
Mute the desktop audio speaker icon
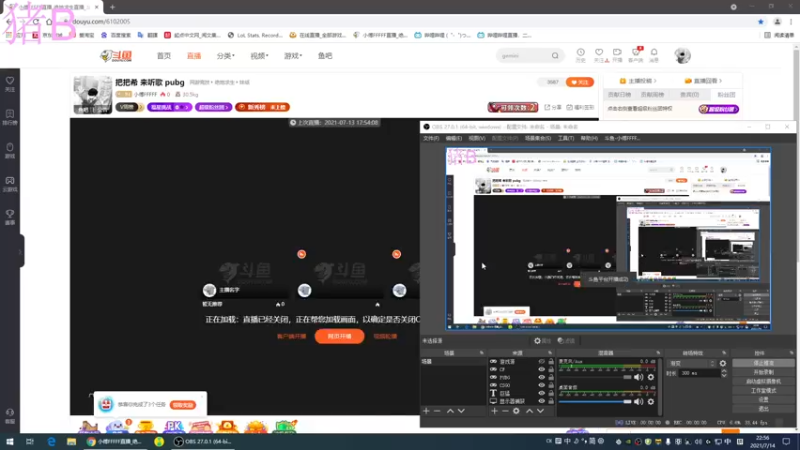[638, 402]
